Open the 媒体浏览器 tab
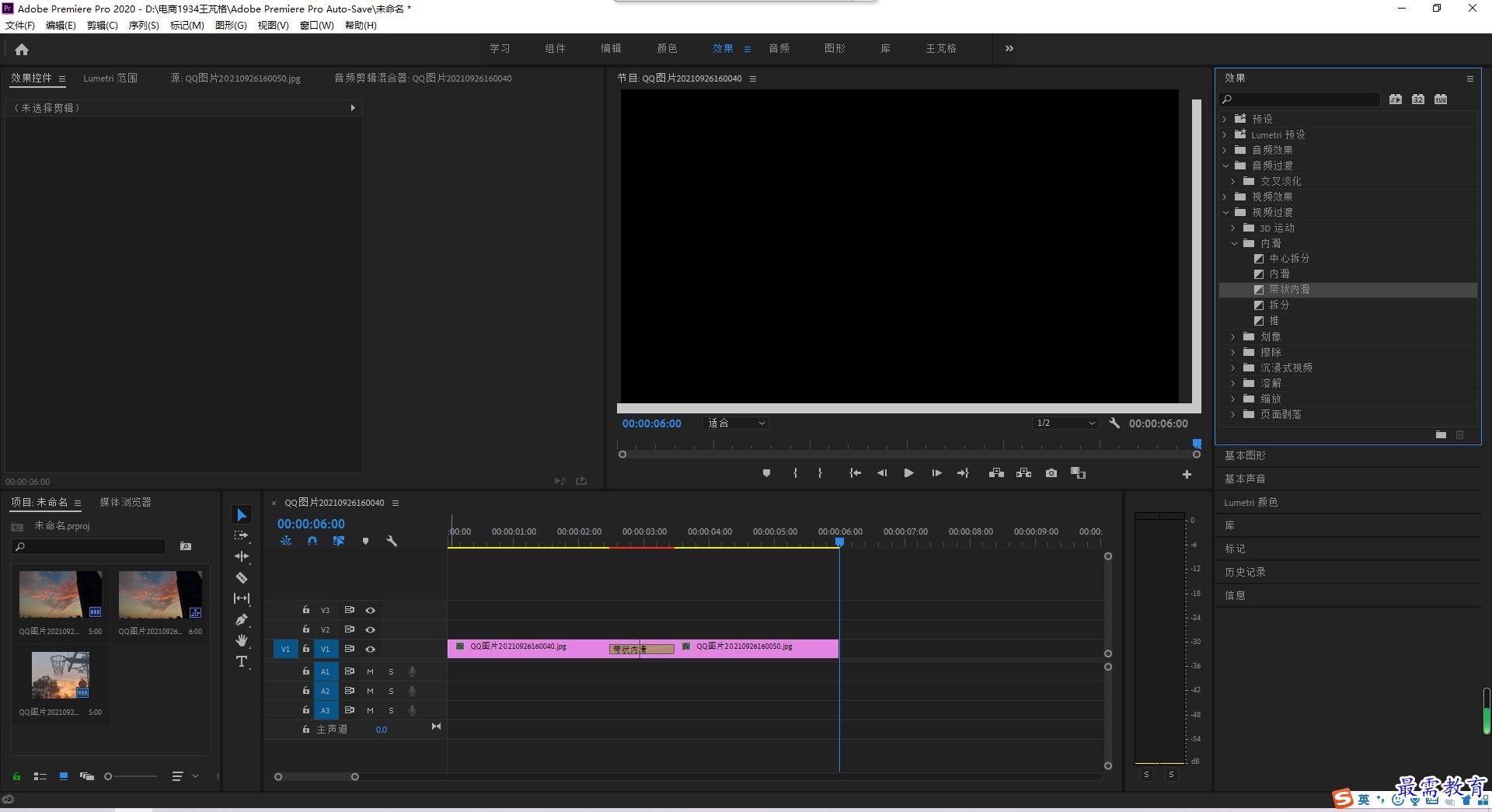The width and height of the screenshot is (1492, 812). point(125,503)
